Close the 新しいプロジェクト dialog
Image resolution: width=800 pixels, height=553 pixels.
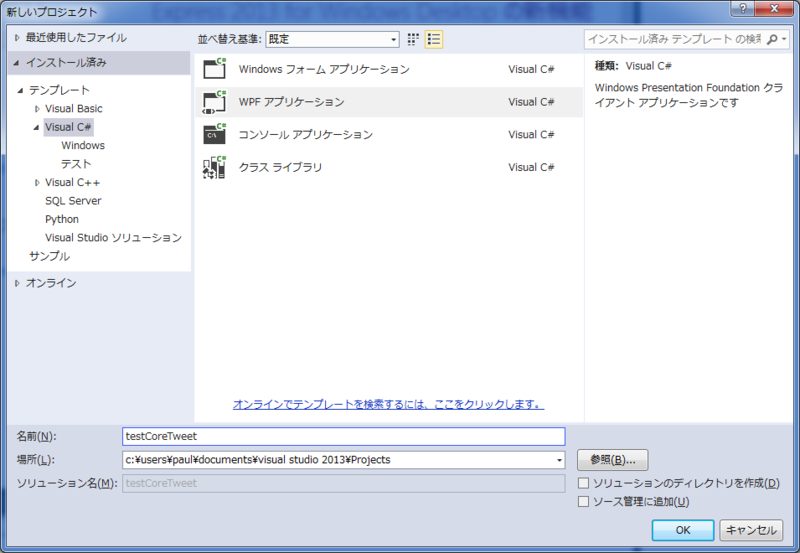(x=774, y=9)
